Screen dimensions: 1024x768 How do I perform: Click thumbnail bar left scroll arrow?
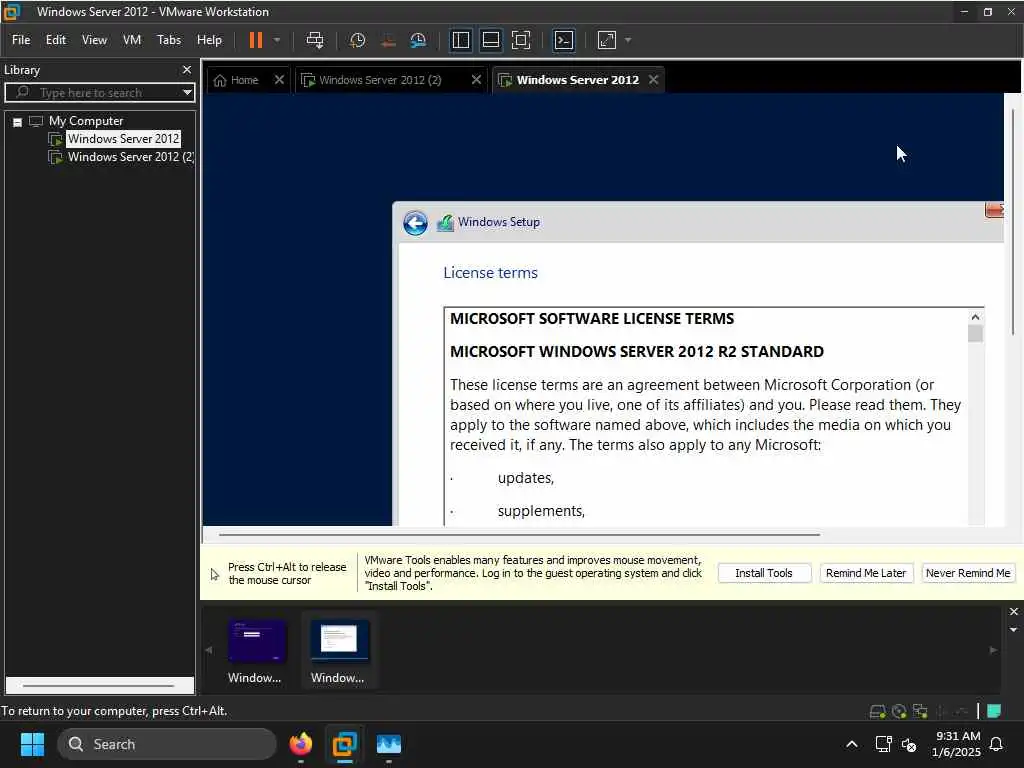[208, 650]
